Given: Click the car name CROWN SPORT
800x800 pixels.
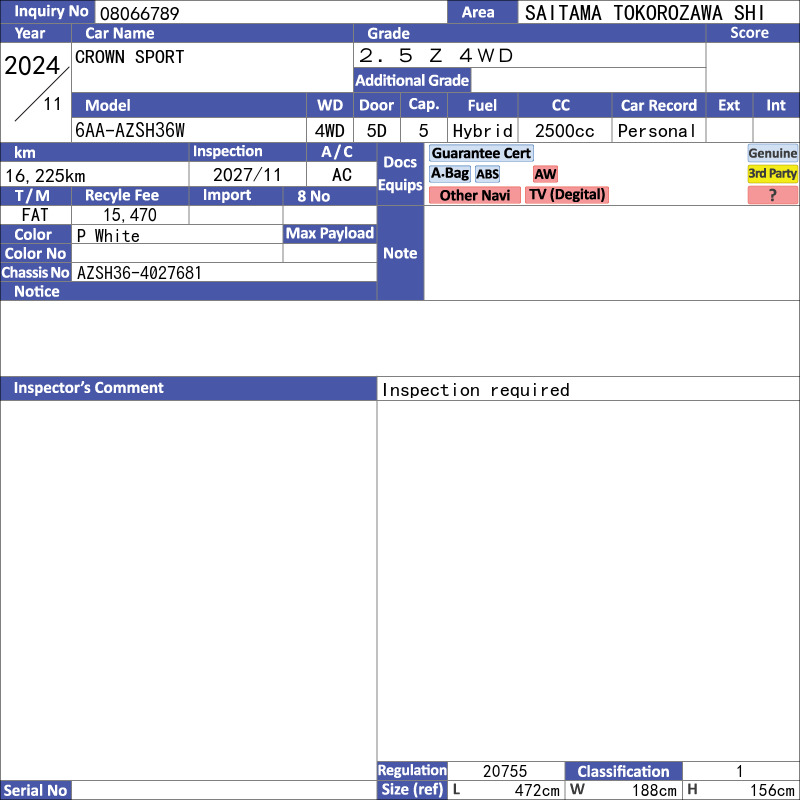Looking at the screenshot, I should tap(130, 57).
